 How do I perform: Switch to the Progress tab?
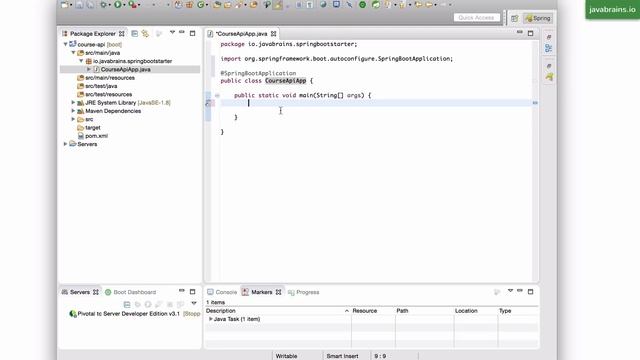[304, 292]
